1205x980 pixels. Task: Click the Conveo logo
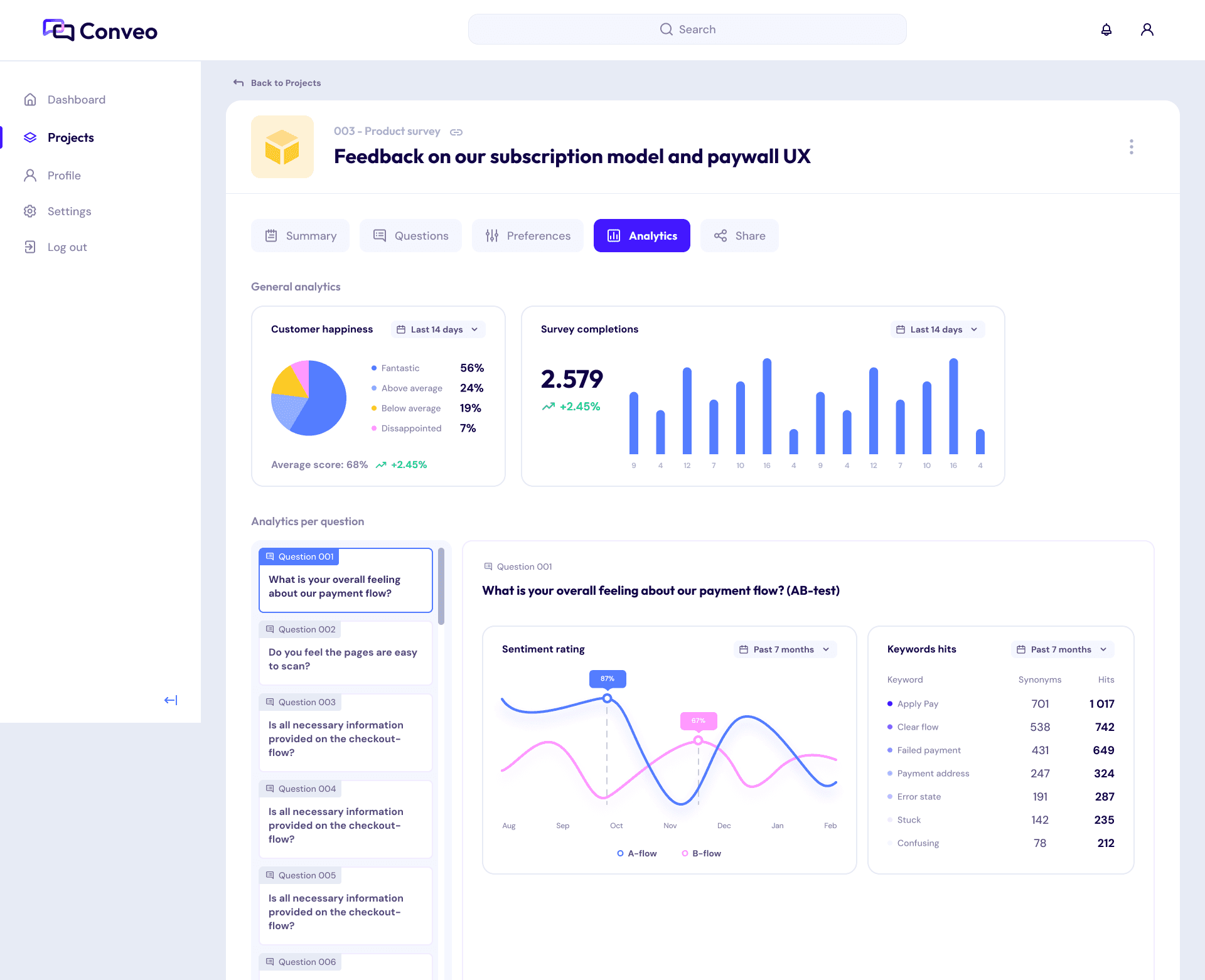(x=100, y=30)
